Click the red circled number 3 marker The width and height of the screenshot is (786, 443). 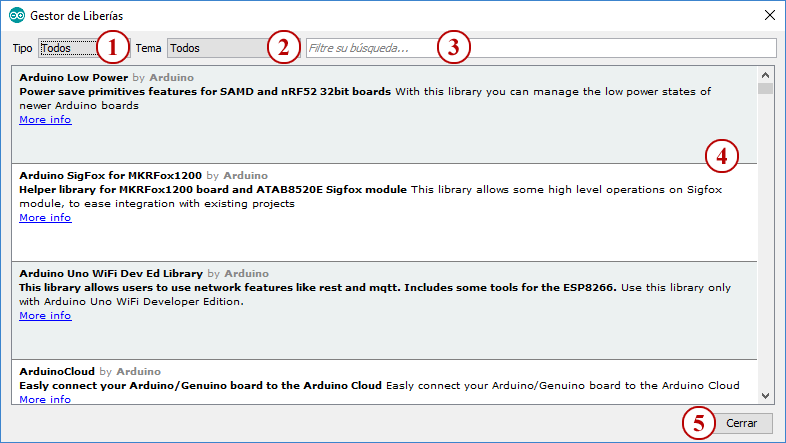453,47
